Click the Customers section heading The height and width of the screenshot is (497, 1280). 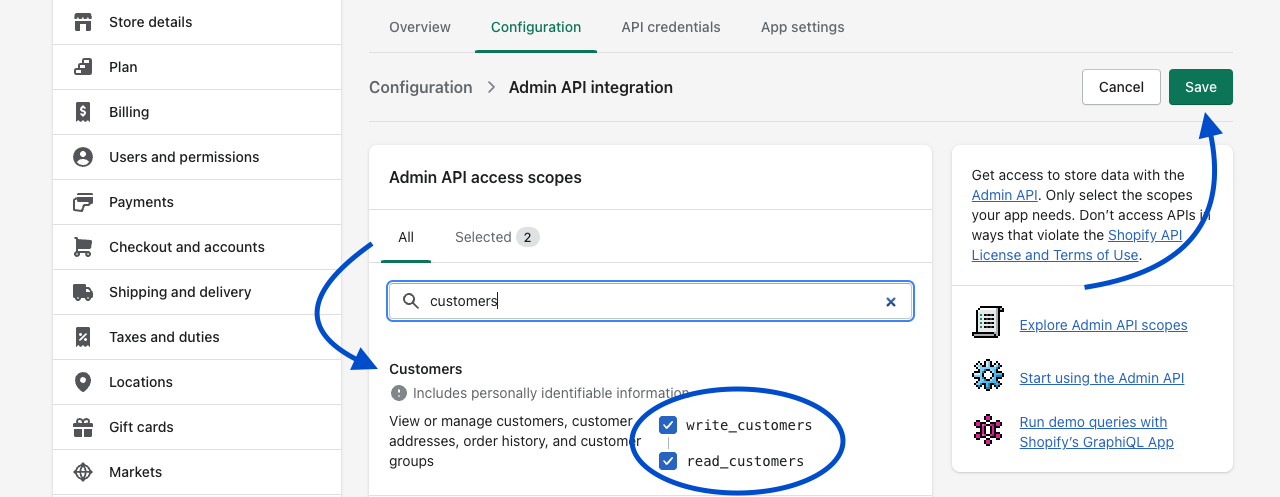pyautogui.click(x=426, y=369)
